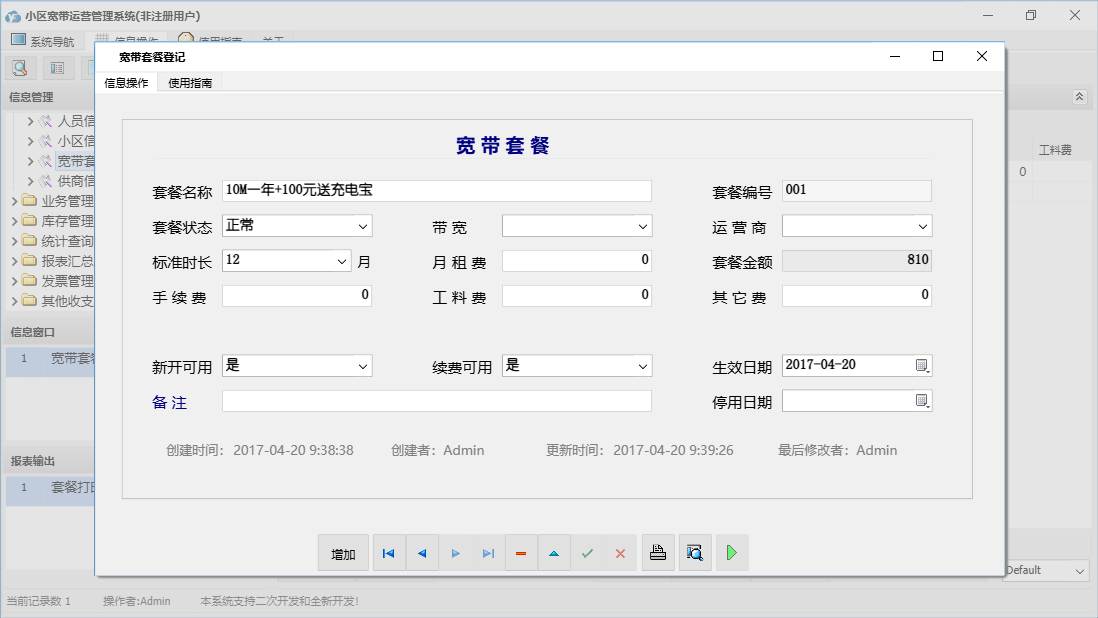This screenshot has height=618, width=1098.
Task: Click into the 备注 input field
Action: tap(436, 401)
